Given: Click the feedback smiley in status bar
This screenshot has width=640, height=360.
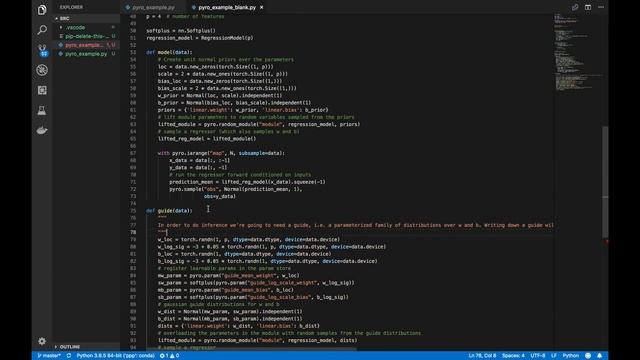Looking at the screenshot, I should tap(588, 356).
